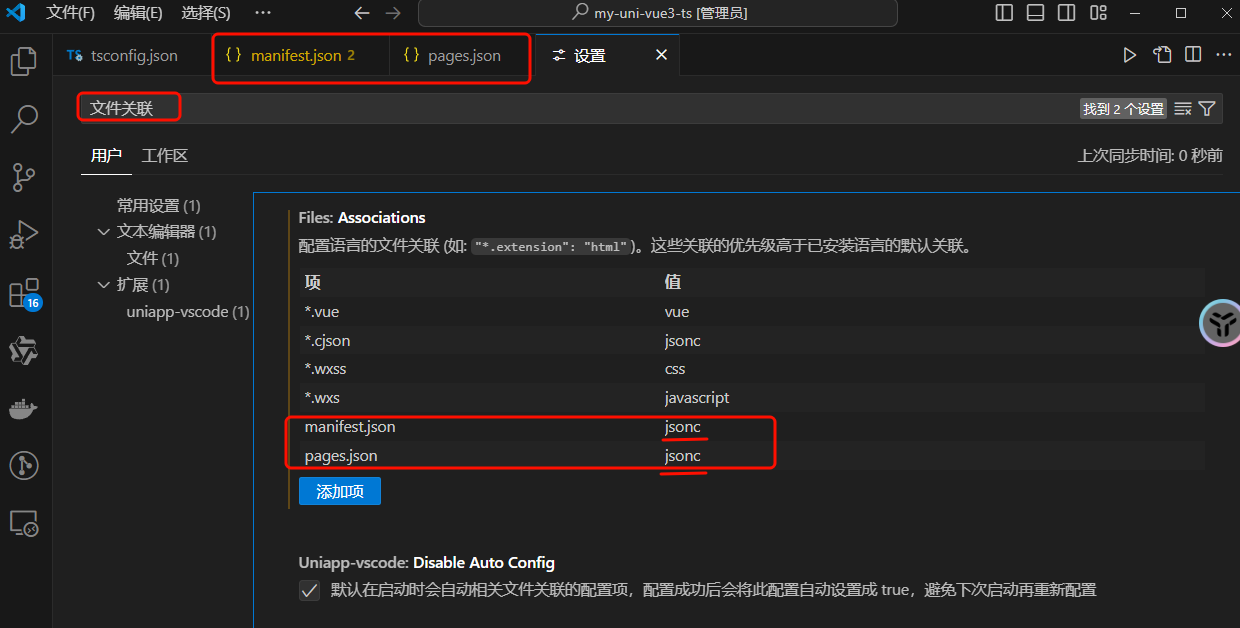Collapse the 扩展 tree section
Image resolution: width=1240 pixels, height=628 pixels.
[x=103, y=285]
